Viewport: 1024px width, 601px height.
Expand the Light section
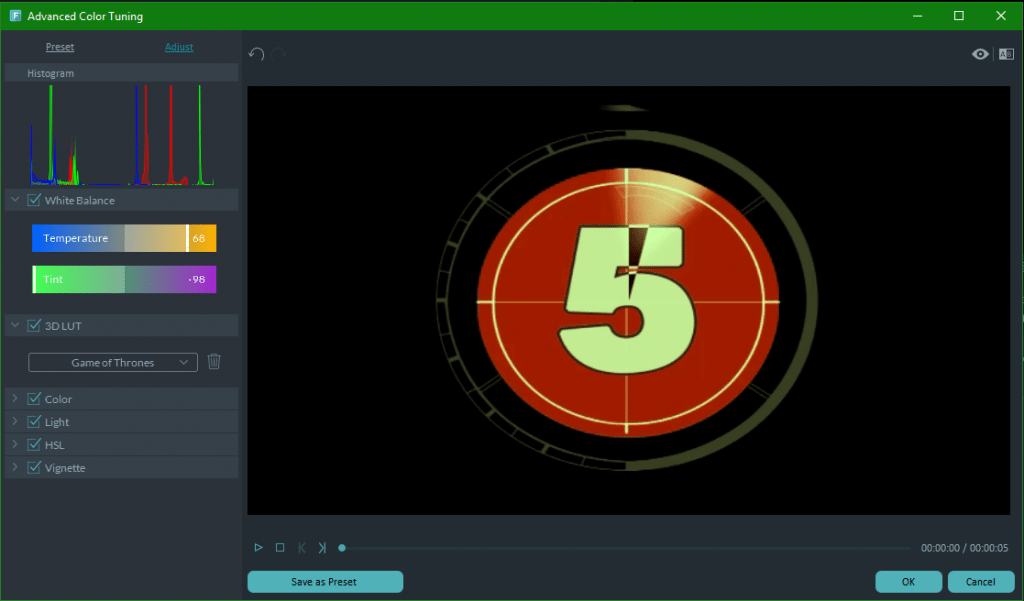coord(15,421)
